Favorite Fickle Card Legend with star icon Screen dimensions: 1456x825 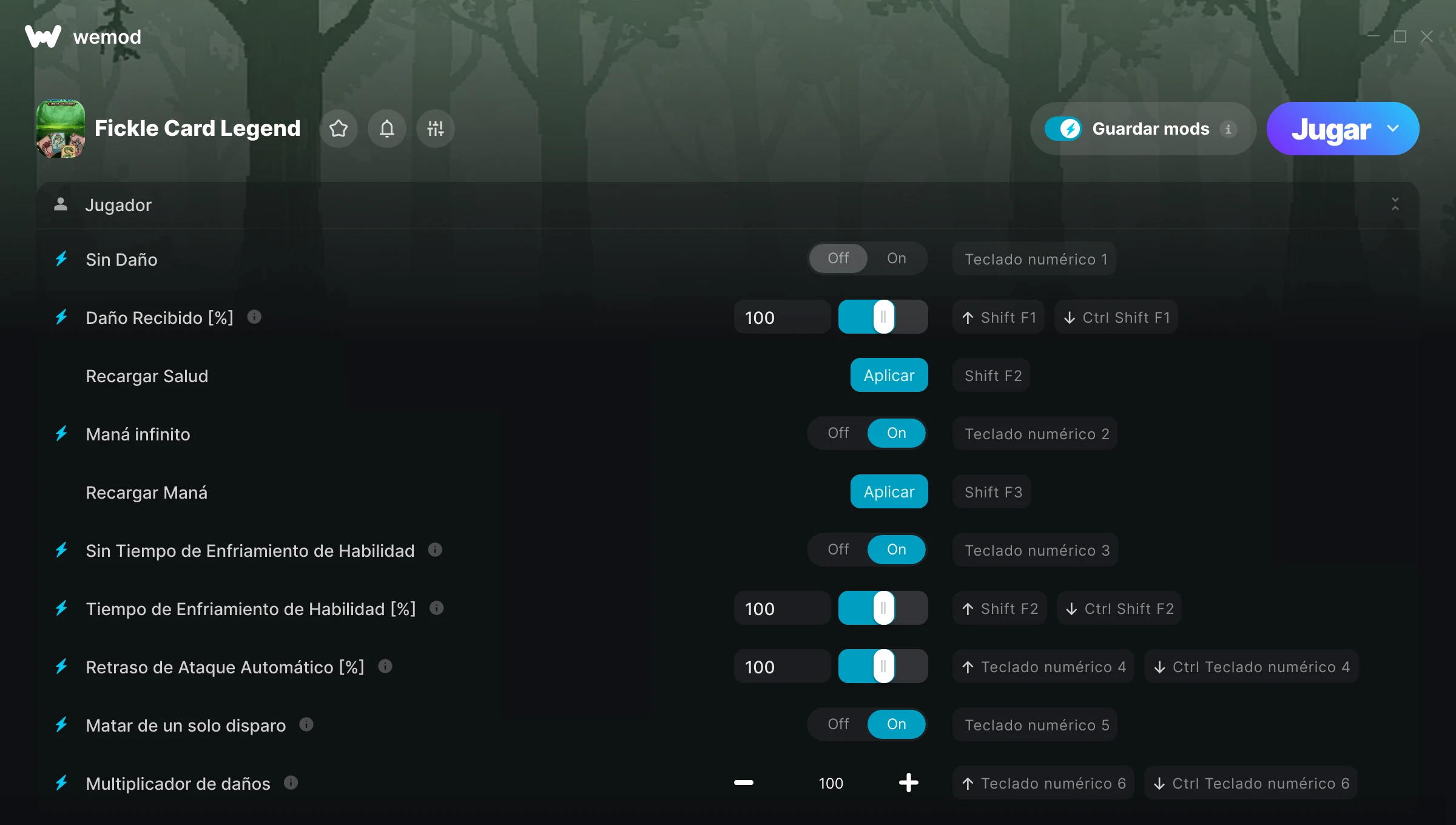pyautogui.click(x=339, y=129)
